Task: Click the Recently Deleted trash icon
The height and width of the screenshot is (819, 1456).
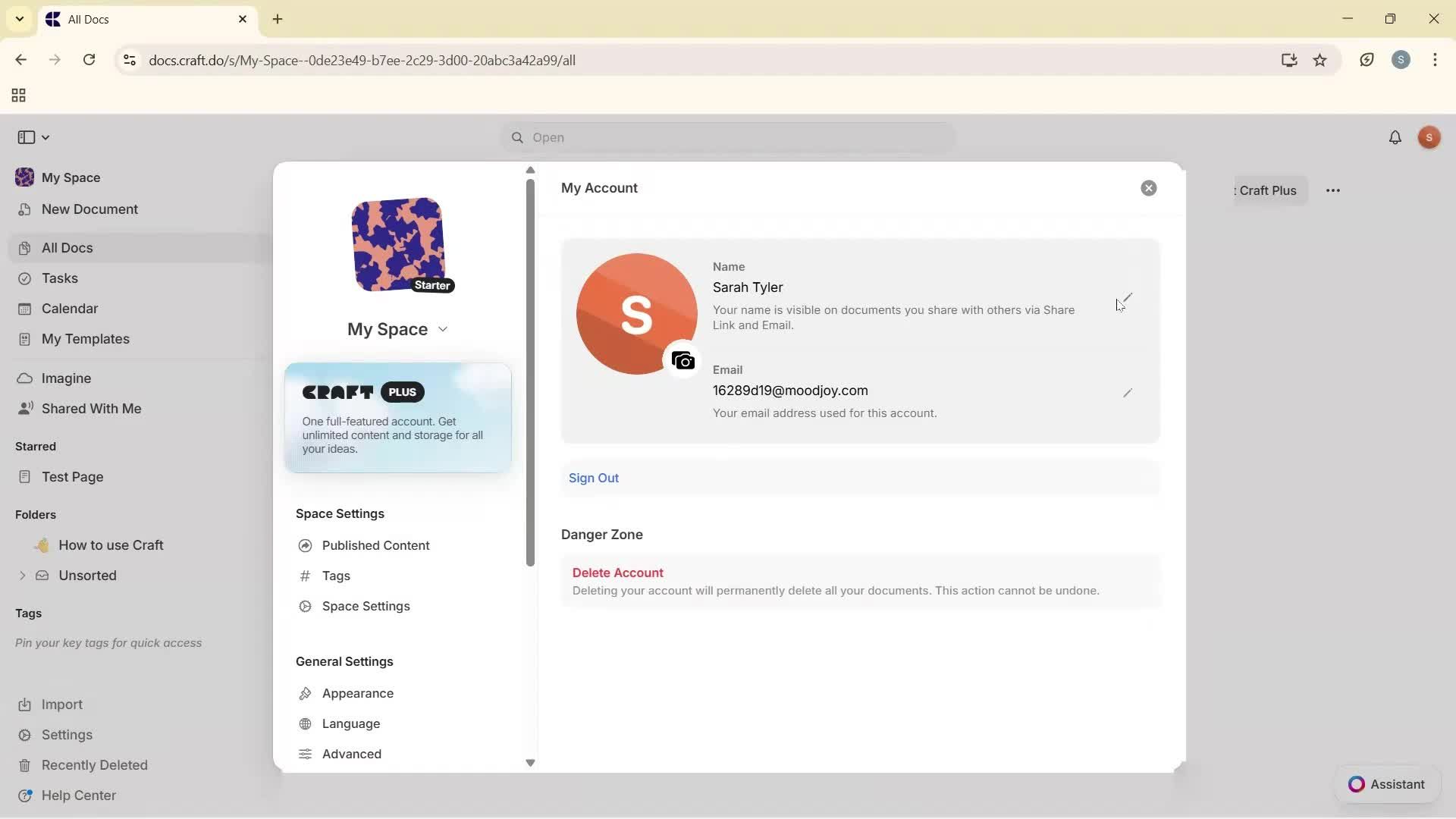Action: tap(25, 765)
